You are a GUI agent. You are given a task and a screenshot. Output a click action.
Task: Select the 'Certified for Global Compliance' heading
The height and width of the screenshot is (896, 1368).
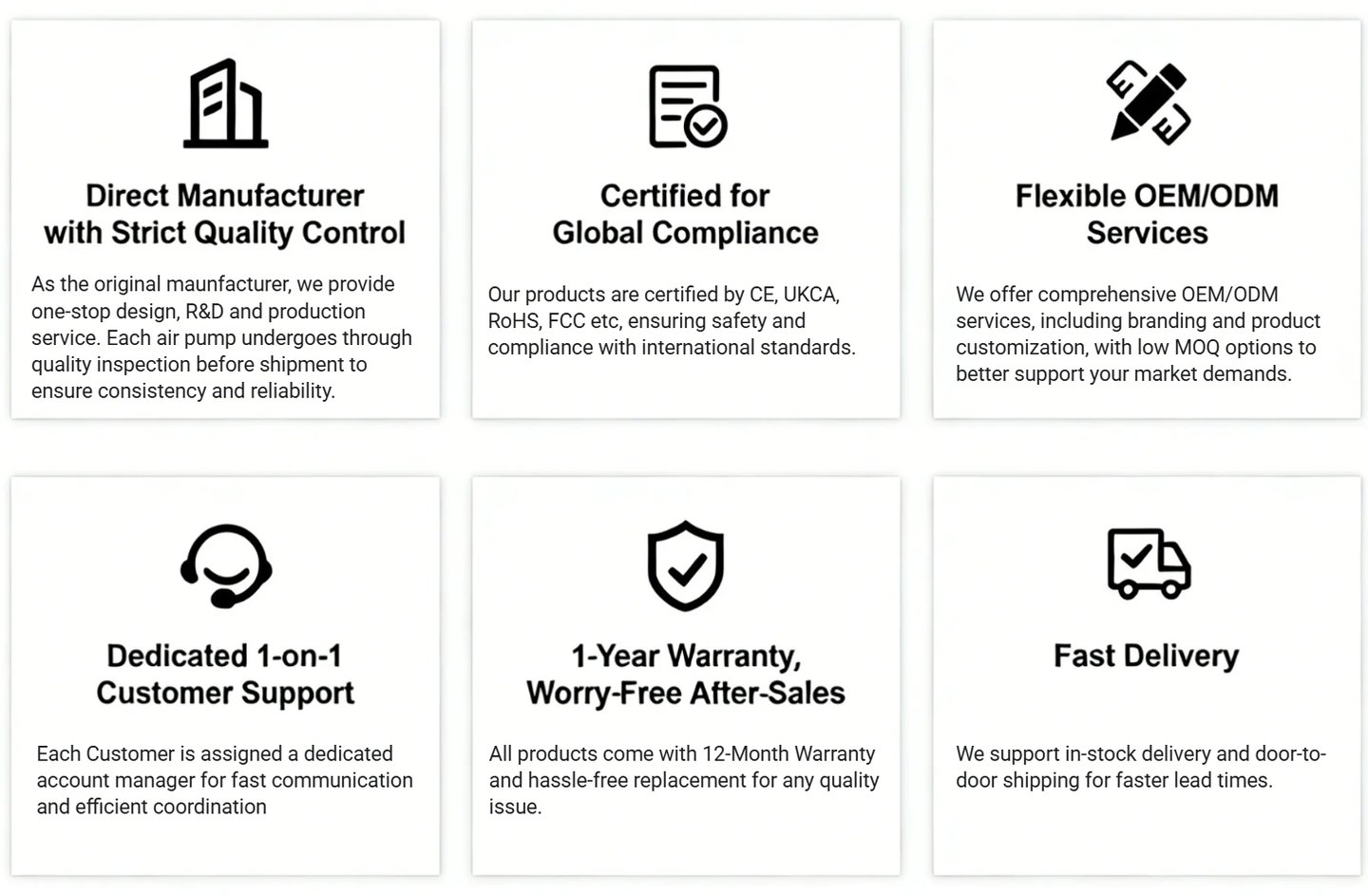point(685,214)
